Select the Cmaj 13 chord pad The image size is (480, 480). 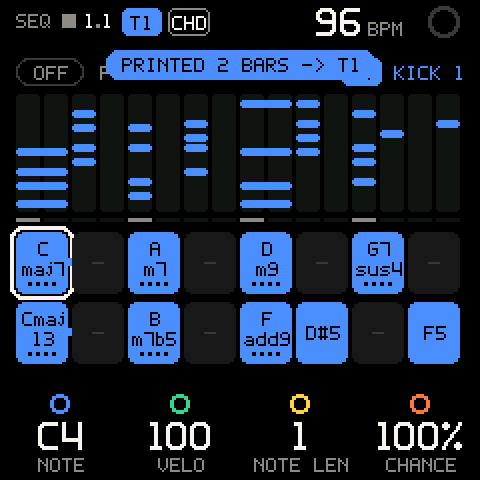coord(42,333)
